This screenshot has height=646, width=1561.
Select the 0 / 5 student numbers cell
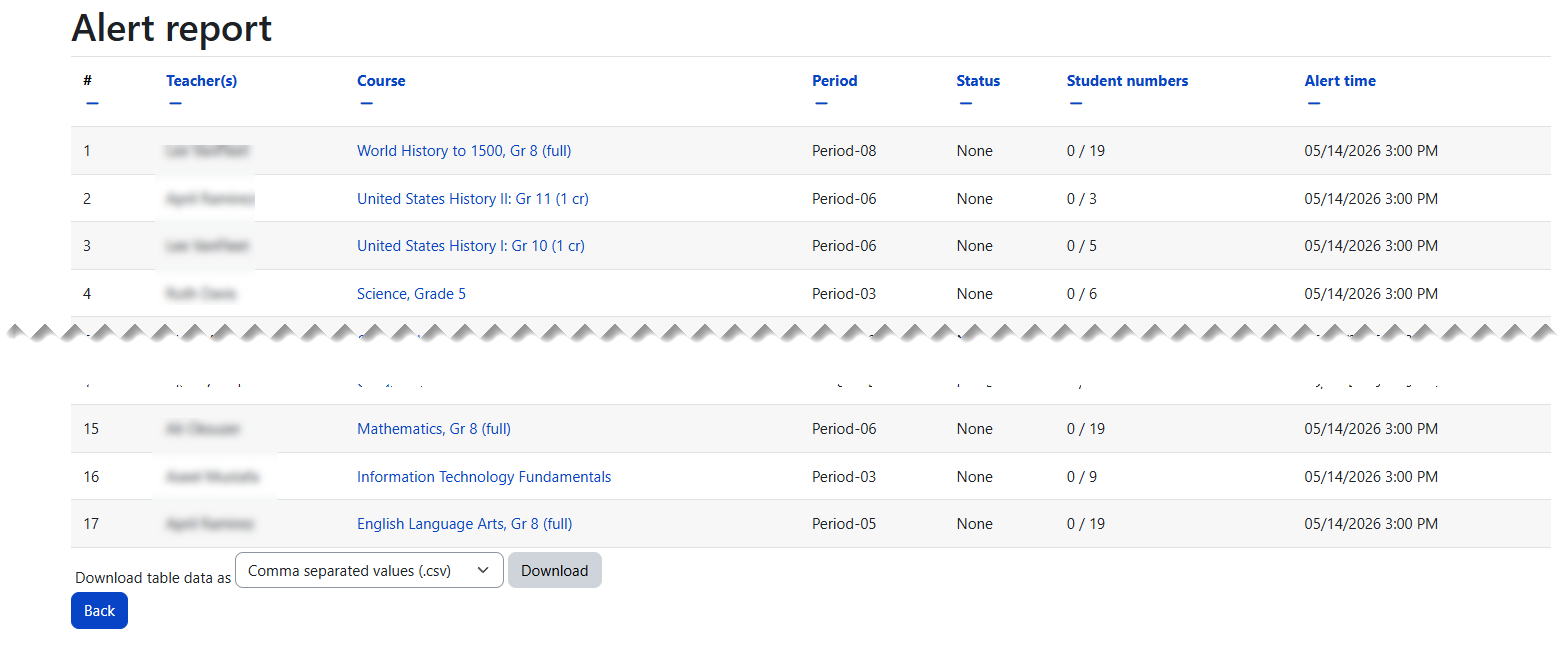1082,246
